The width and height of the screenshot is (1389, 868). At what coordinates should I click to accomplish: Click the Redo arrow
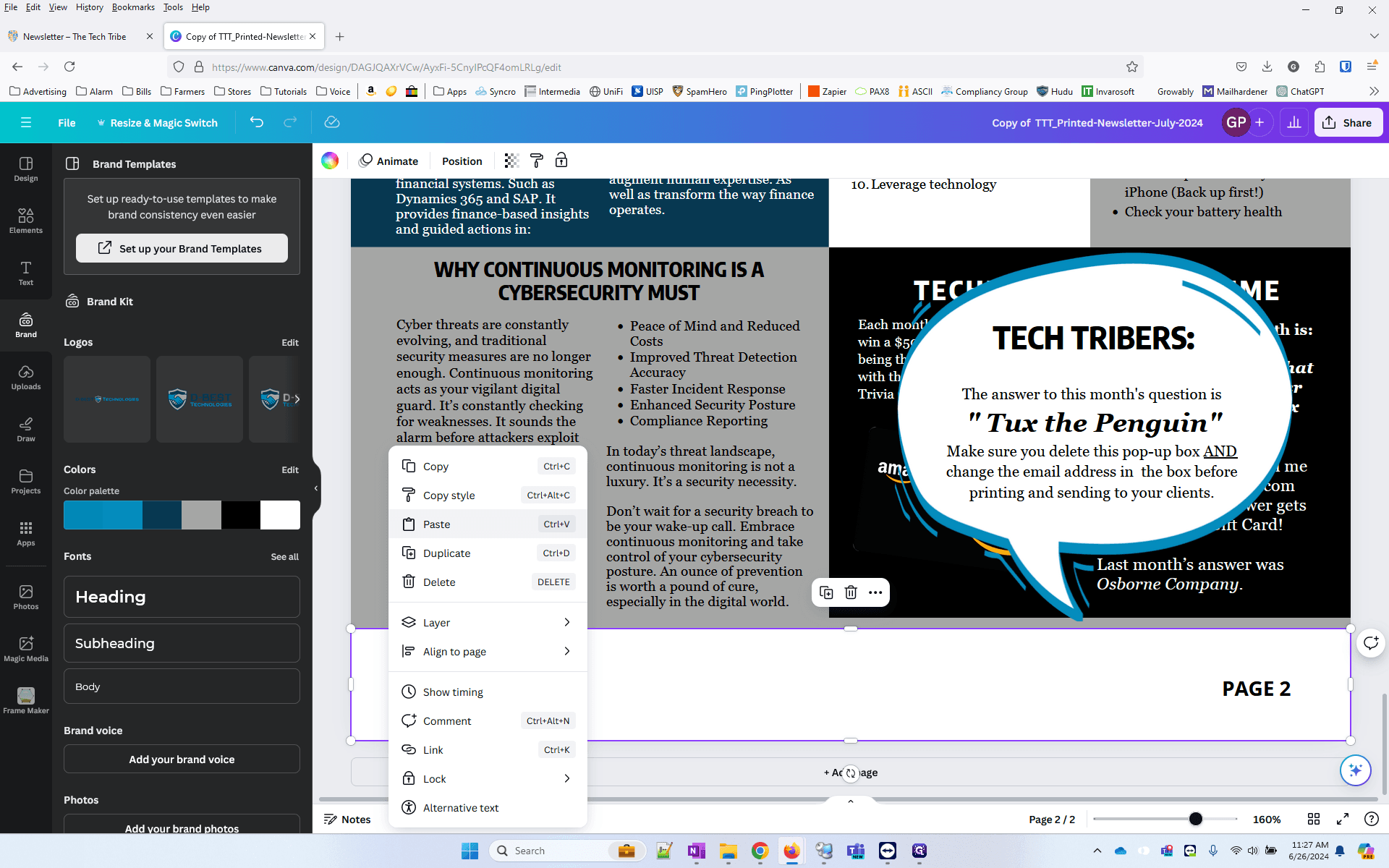coord(290,122)
